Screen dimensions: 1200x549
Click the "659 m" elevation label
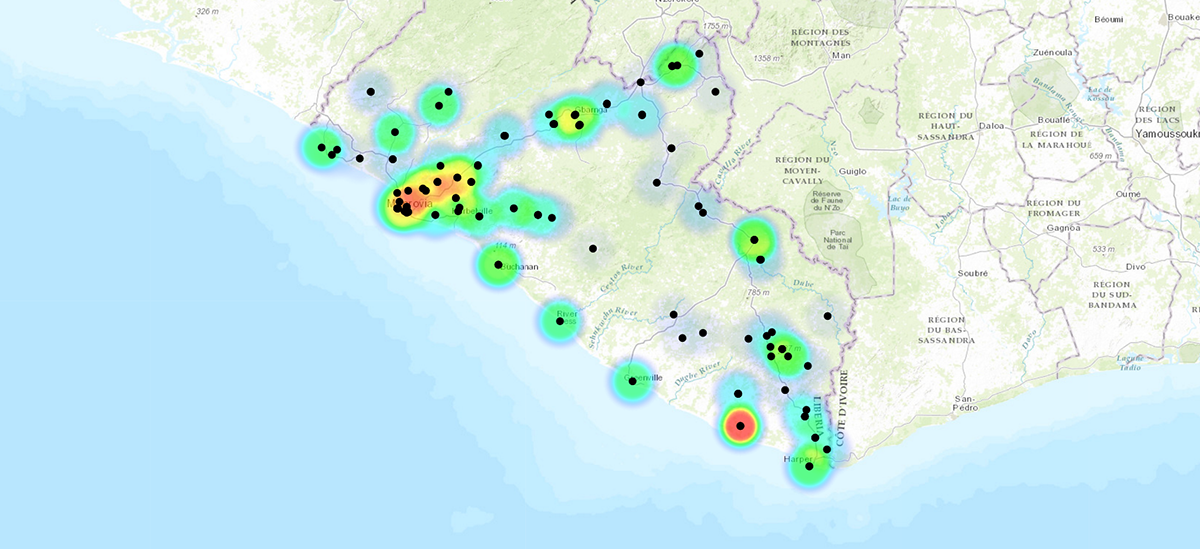coord(1101,156)
